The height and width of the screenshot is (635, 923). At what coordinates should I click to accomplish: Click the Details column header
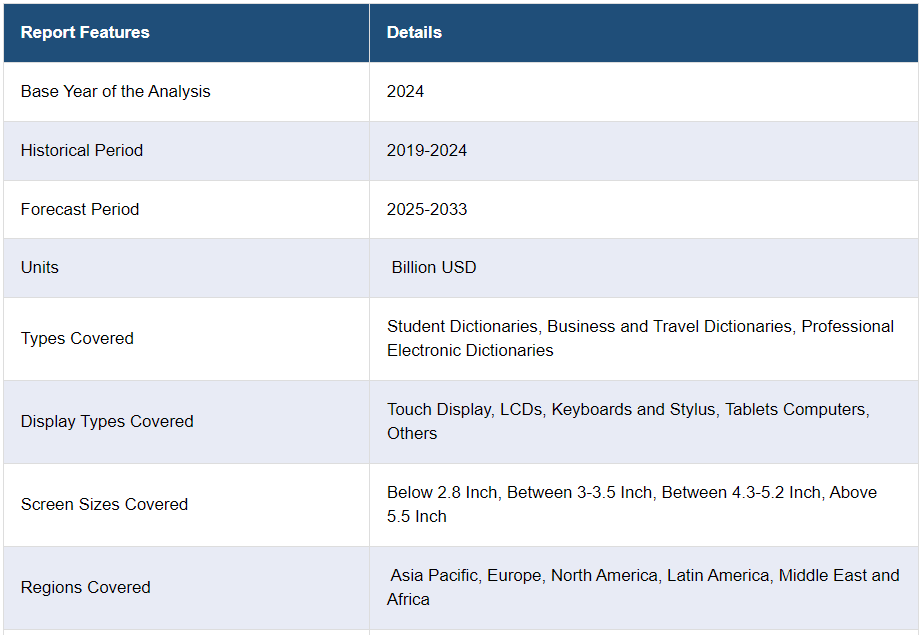tap(414, 32)
